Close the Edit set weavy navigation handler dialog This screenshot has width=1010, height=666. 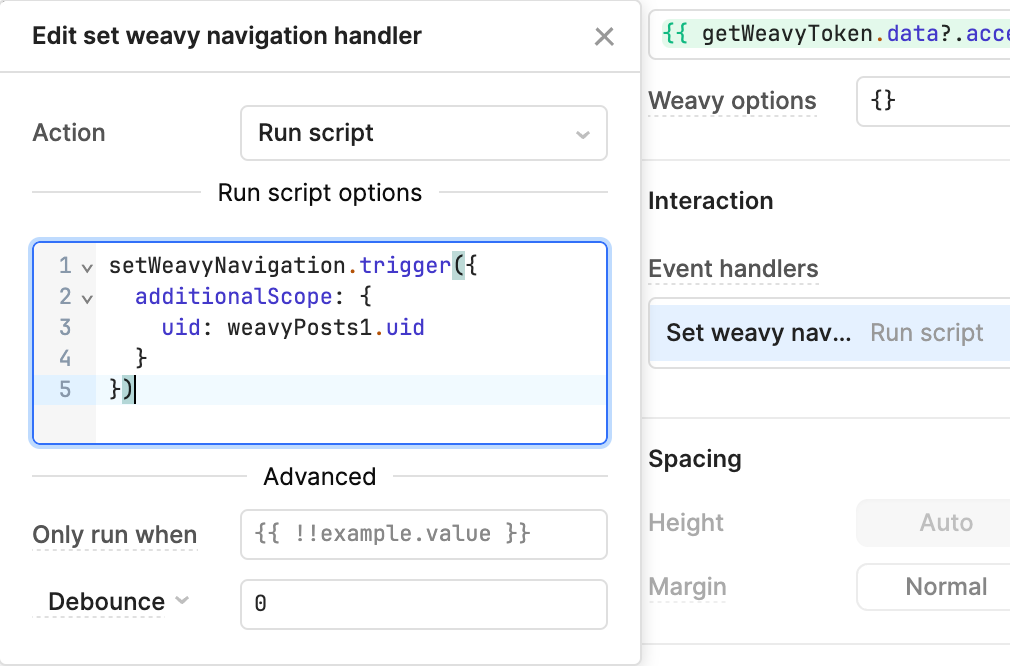604,37
